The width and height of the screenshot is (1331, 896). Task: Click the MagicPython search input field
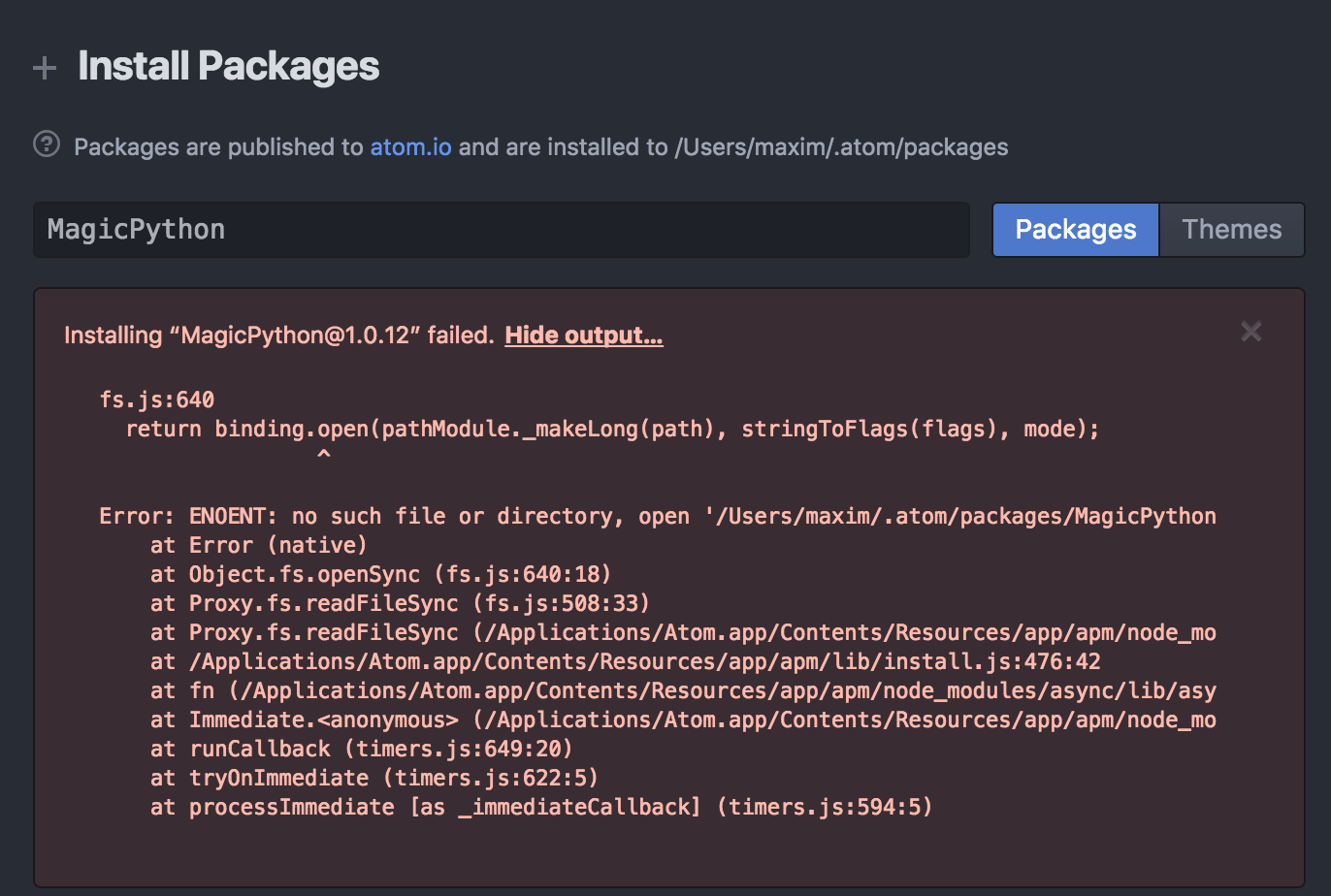[501, 230]
